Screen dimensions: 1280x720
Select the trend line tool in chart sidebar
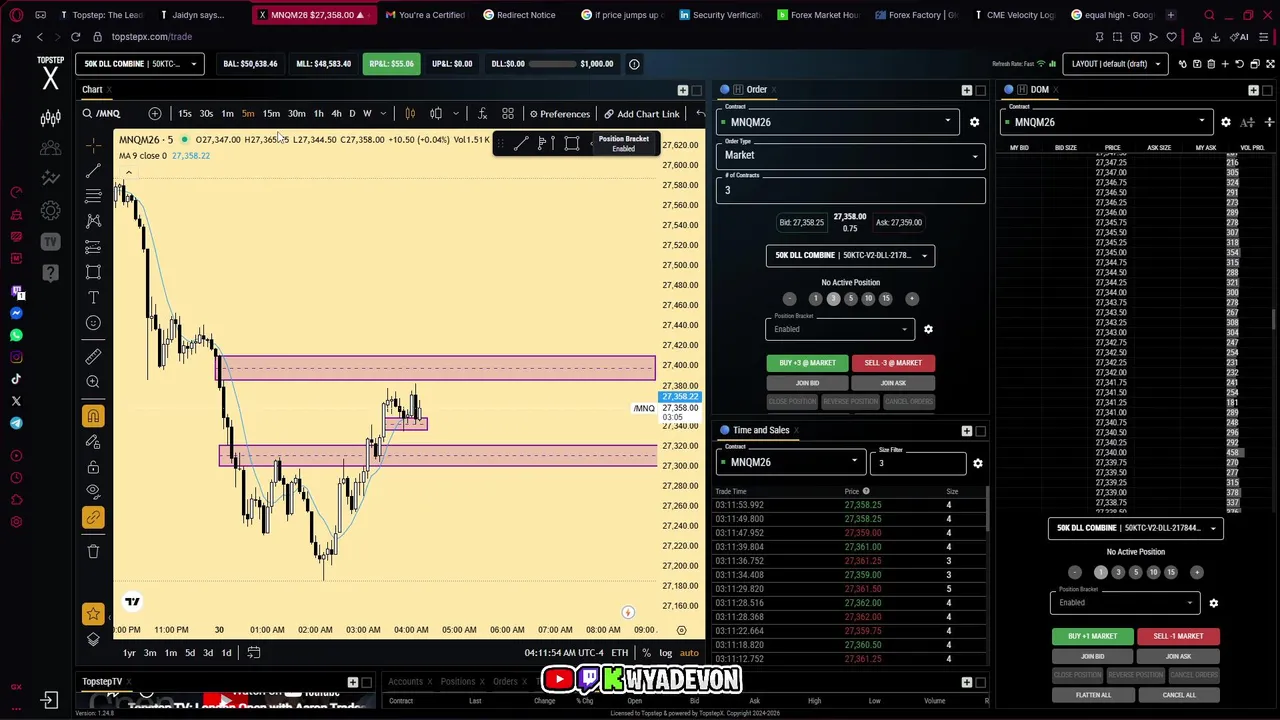tap(93, 170)
